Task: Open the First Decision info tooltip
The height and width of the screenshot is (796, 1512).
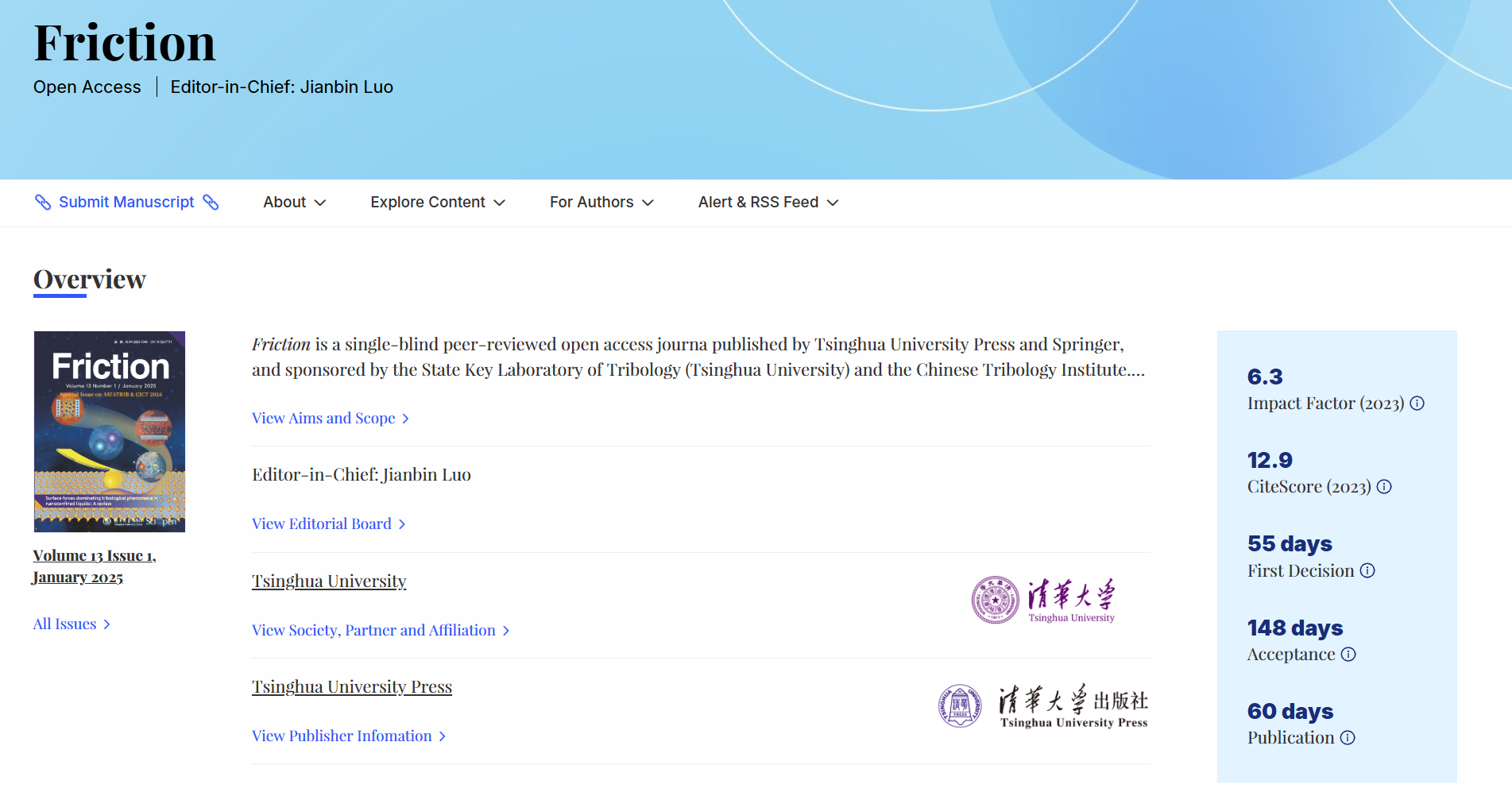Action: click(x=1368, y=571)
